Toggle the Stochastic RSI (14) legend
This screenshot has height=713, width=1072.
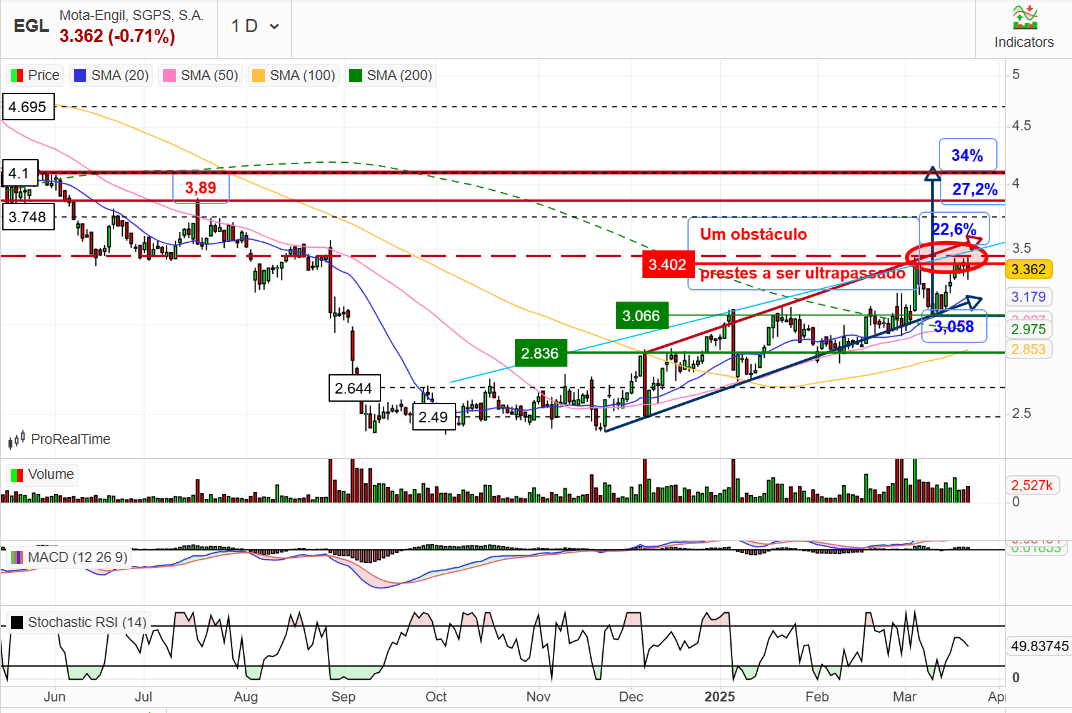[x=79, y=622]
